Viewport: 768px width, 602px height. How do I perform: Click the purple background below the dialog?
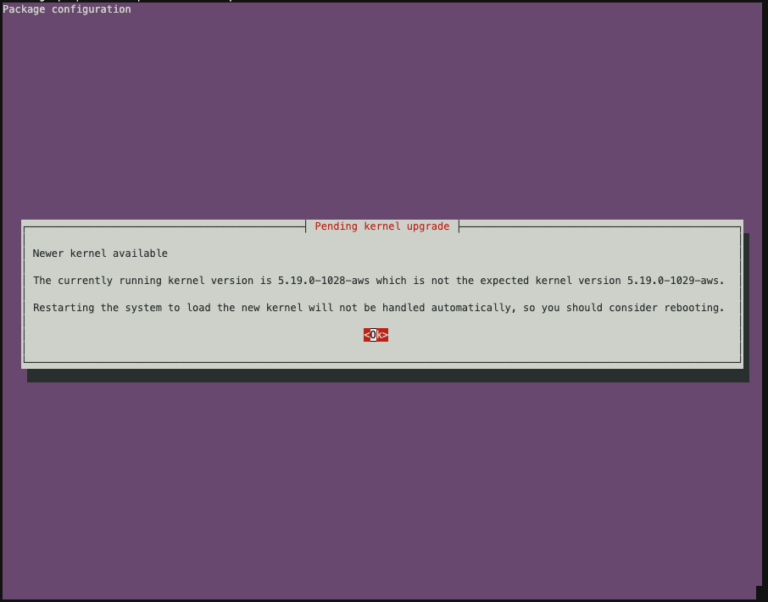click(x=384, y=480)
